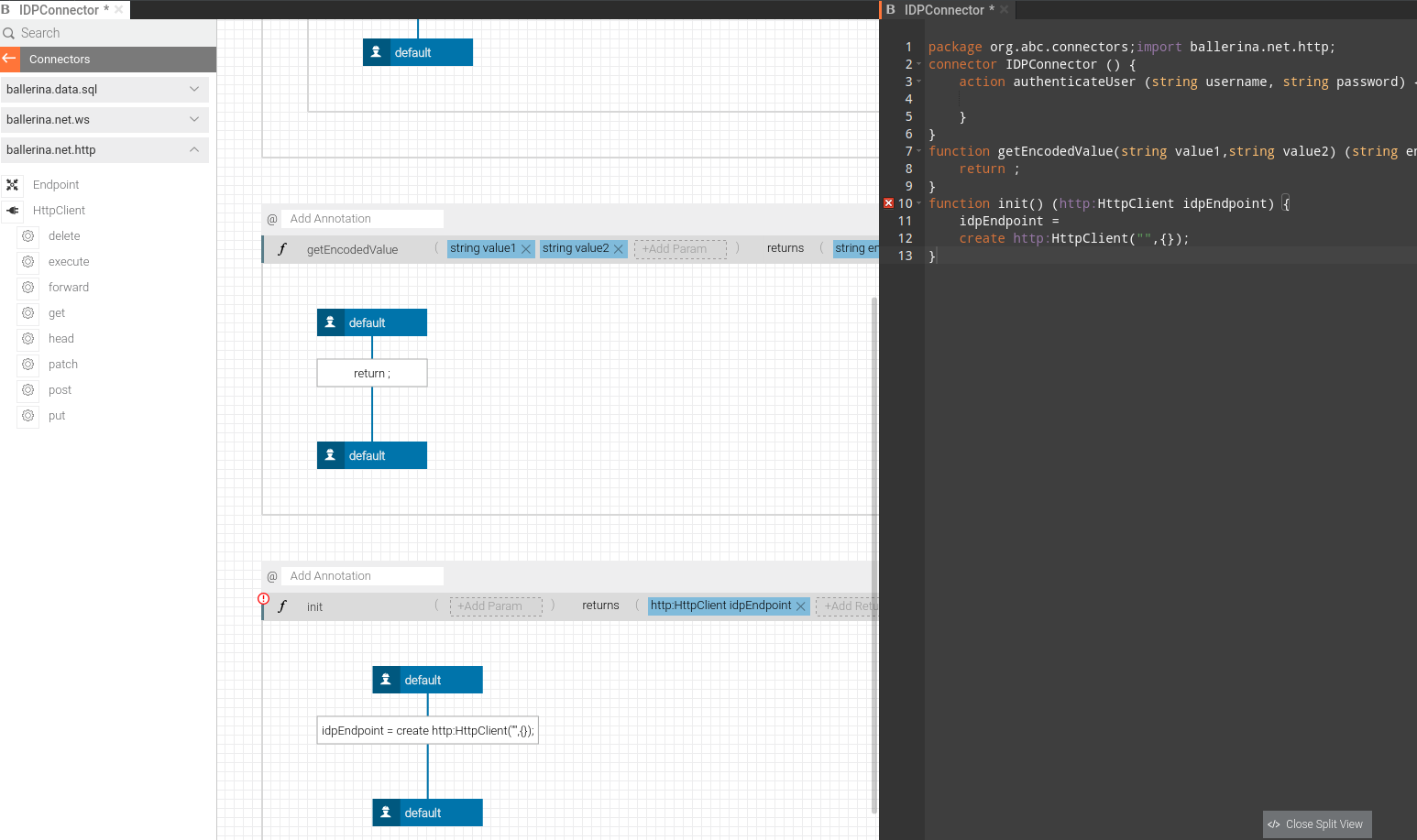The image size is (1417, 840).
Task: Click Add Annotation field above getEncodedValue
Action: pyautogui.click(x=362, y=219)
